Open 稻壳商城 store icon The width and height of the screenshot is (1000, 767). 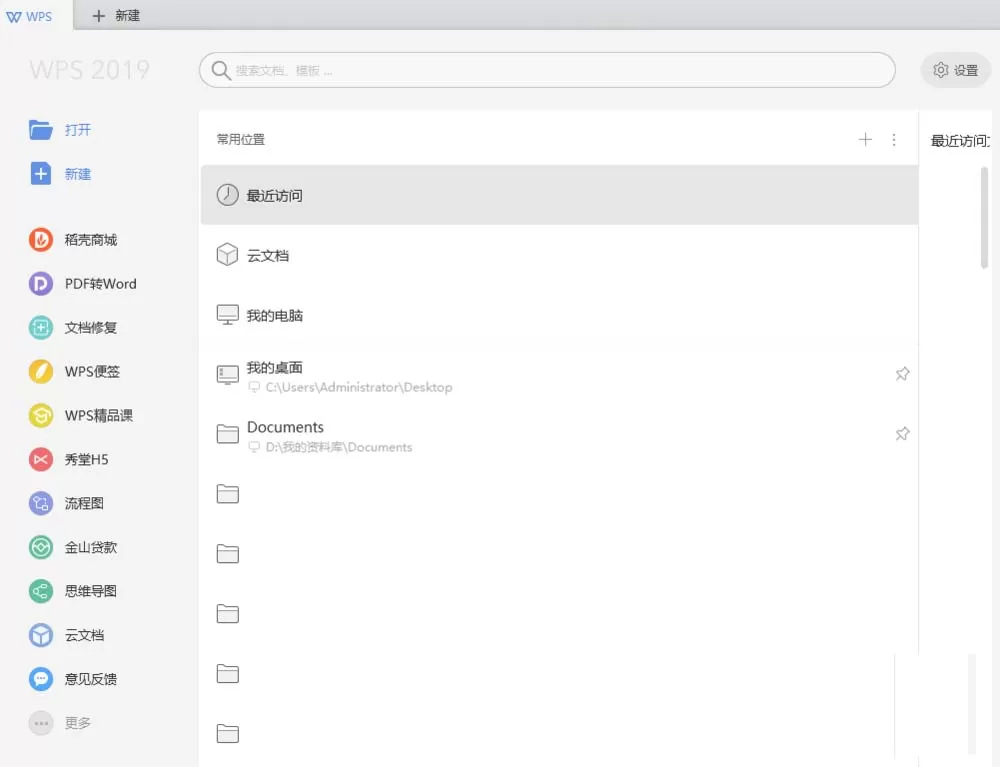pos(41,240)
